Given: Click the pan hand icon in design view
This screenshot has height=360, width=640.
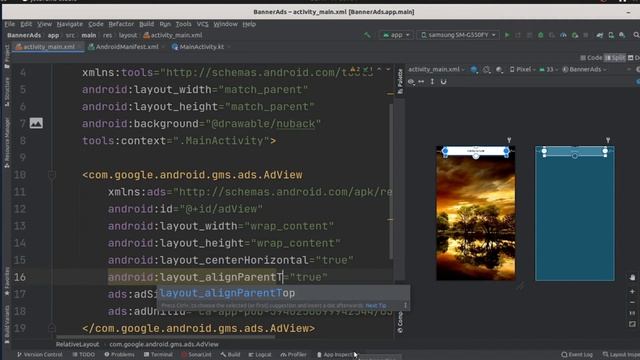Looking at the screenshot, I should (632, 277).
